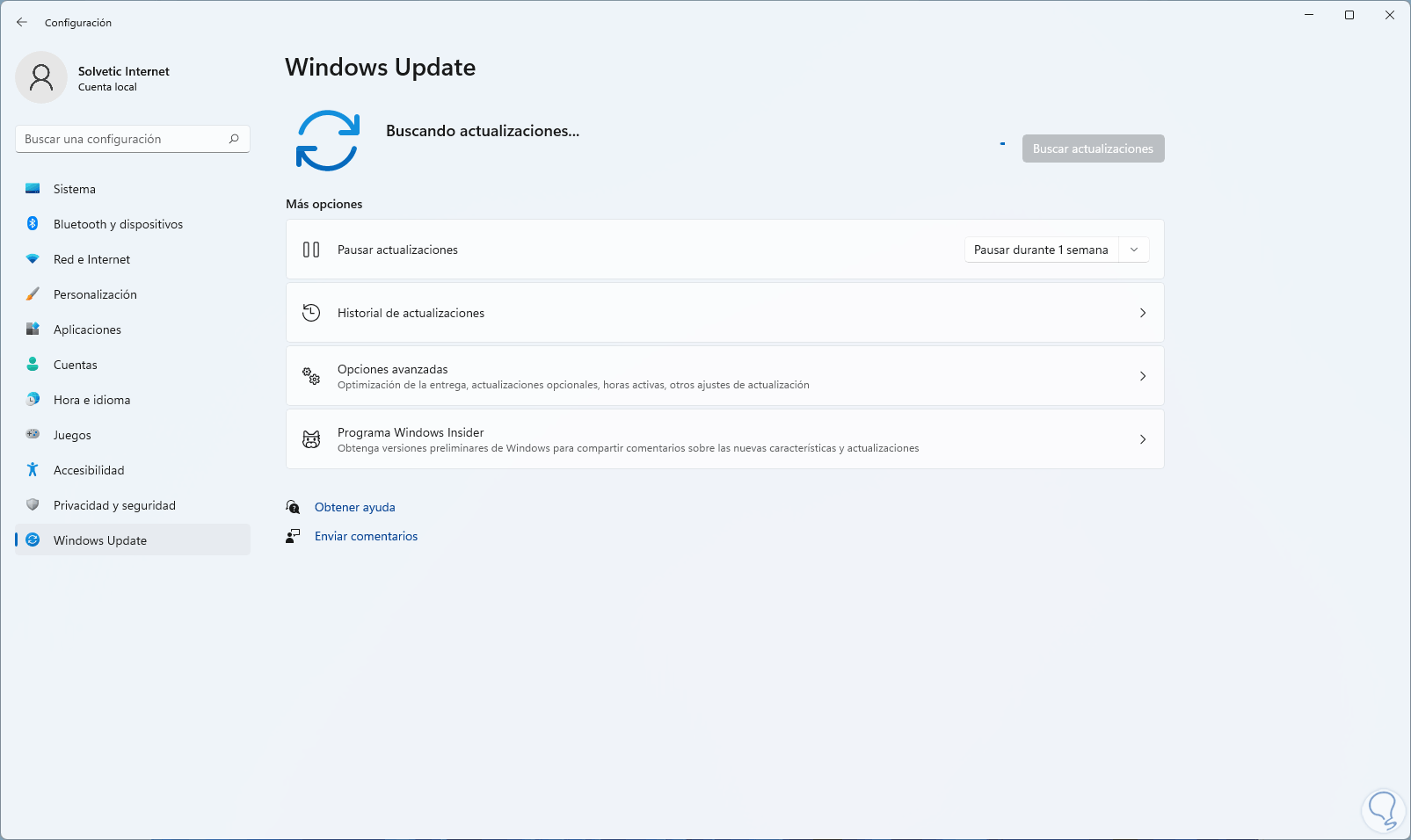The image size is (1411, 840).
Task: Navigate to Aplicaciones section
Action: [133, 329]
